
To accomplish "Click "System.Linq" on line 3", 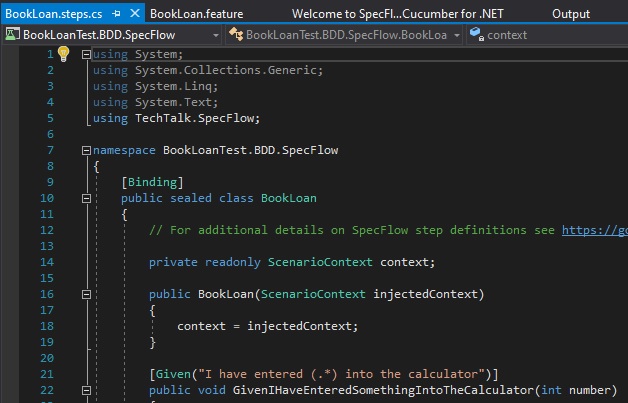I will 174,86.
